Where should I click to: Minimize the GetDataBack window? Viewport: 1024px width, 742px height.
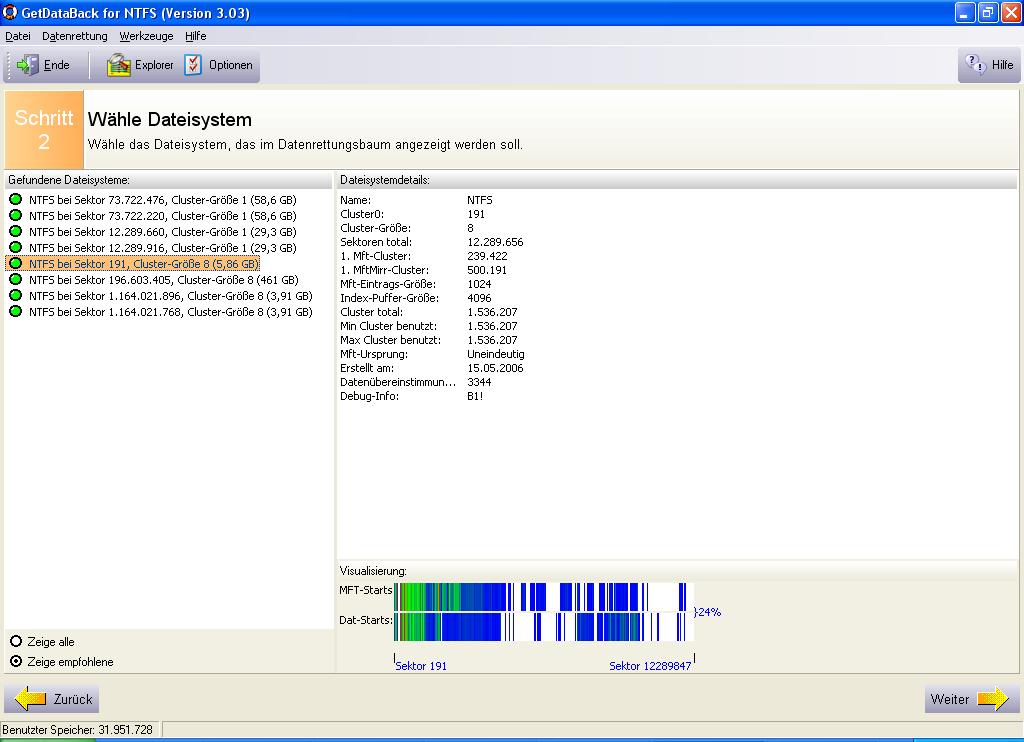965,12
